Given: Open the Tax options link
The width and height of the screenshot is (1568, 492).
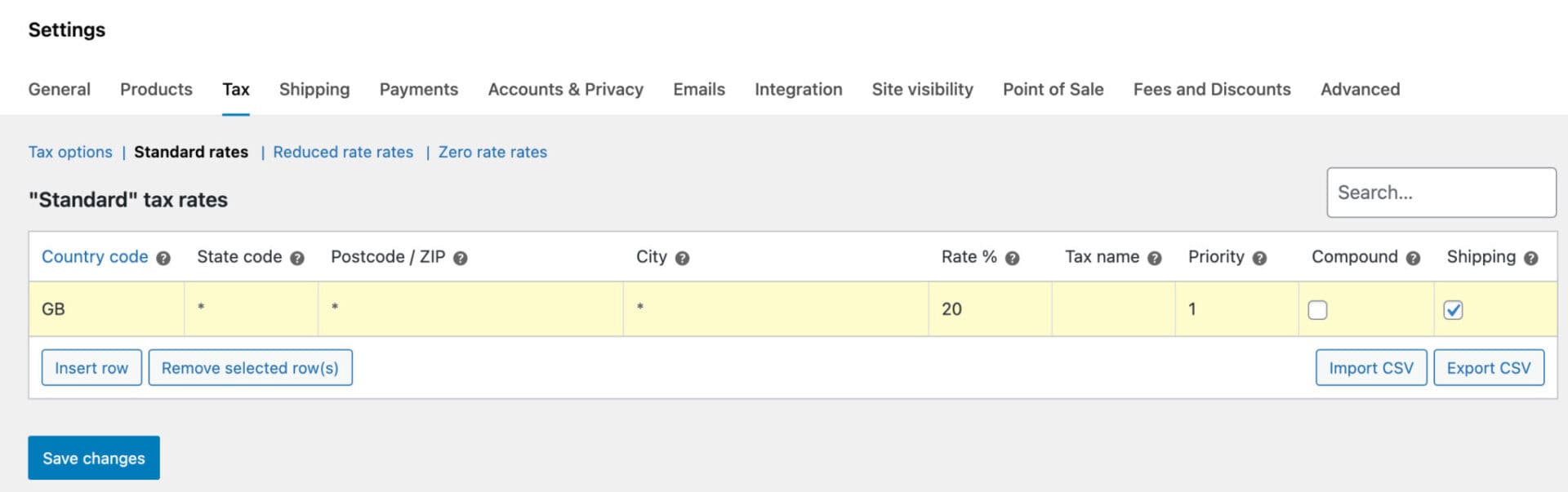Looking at the screenshot, I should click(x=70, y=152).
